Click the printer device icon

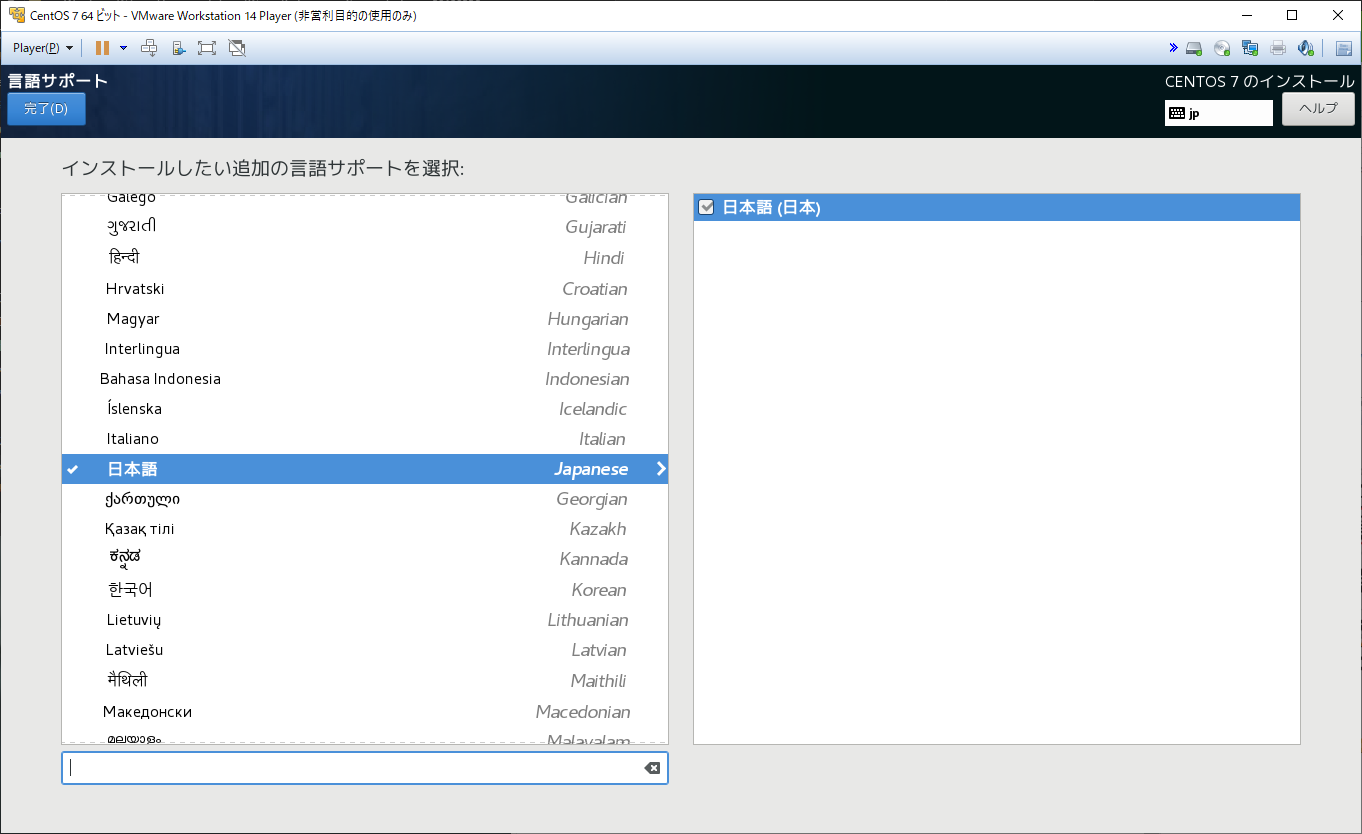[x=1278, y=48]
